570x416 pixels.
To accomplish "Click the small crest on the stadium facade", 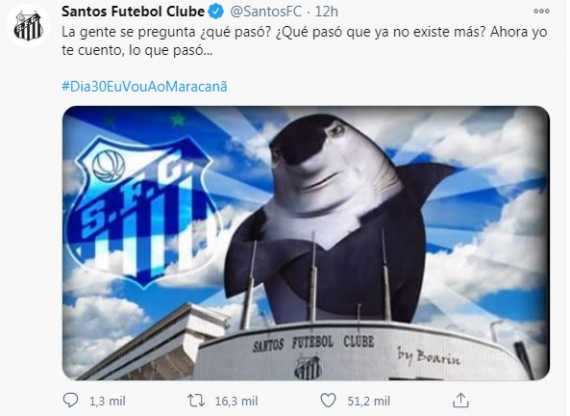I will 308,367.
